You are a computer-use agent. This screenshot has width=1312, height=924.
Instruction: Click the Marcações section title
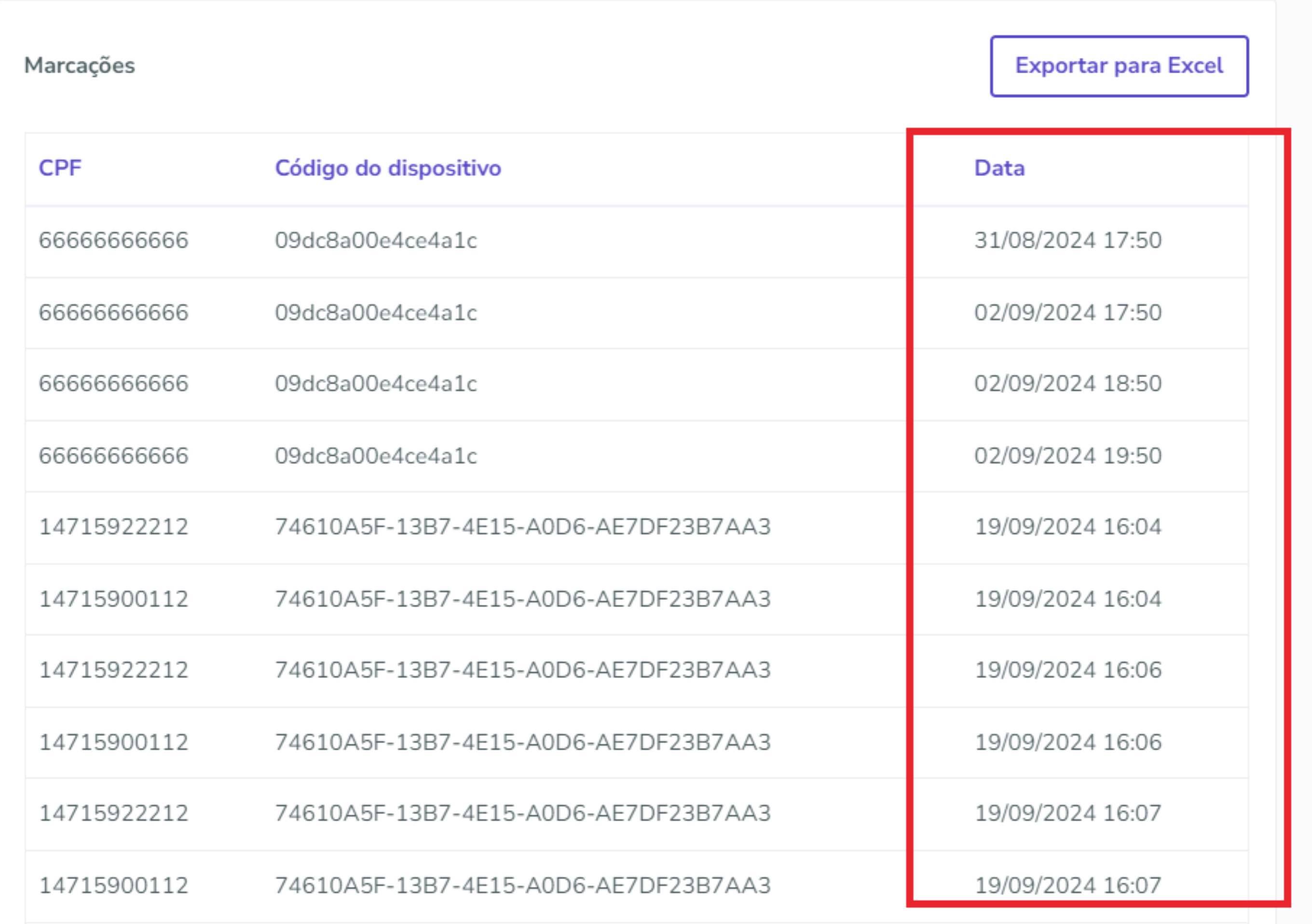pos(80,66)
